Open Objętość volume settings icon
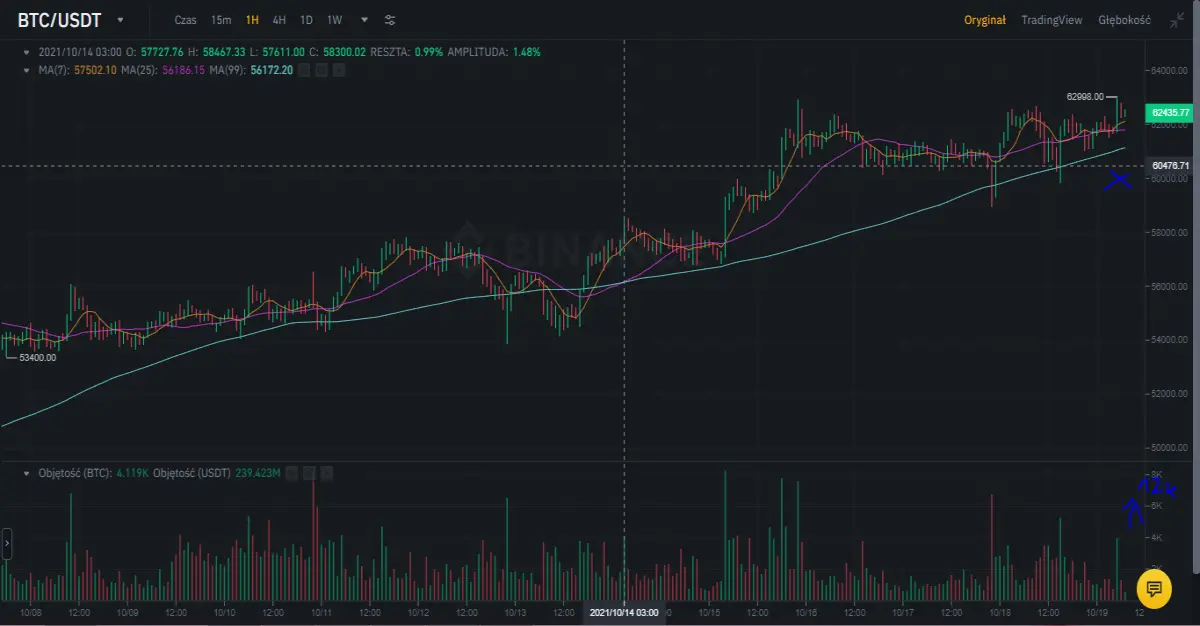The image size is (1200, 626). (x=310, y=472)
